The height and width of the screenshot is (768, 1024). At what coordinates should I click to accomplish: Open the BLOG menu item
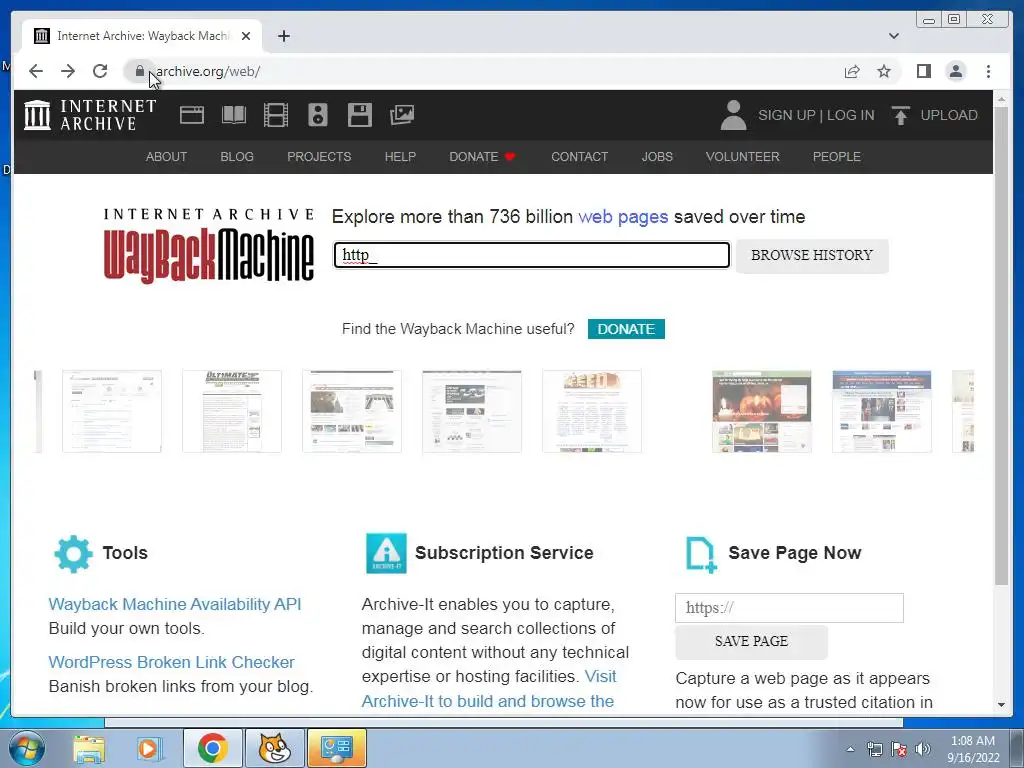click(237, 157)
